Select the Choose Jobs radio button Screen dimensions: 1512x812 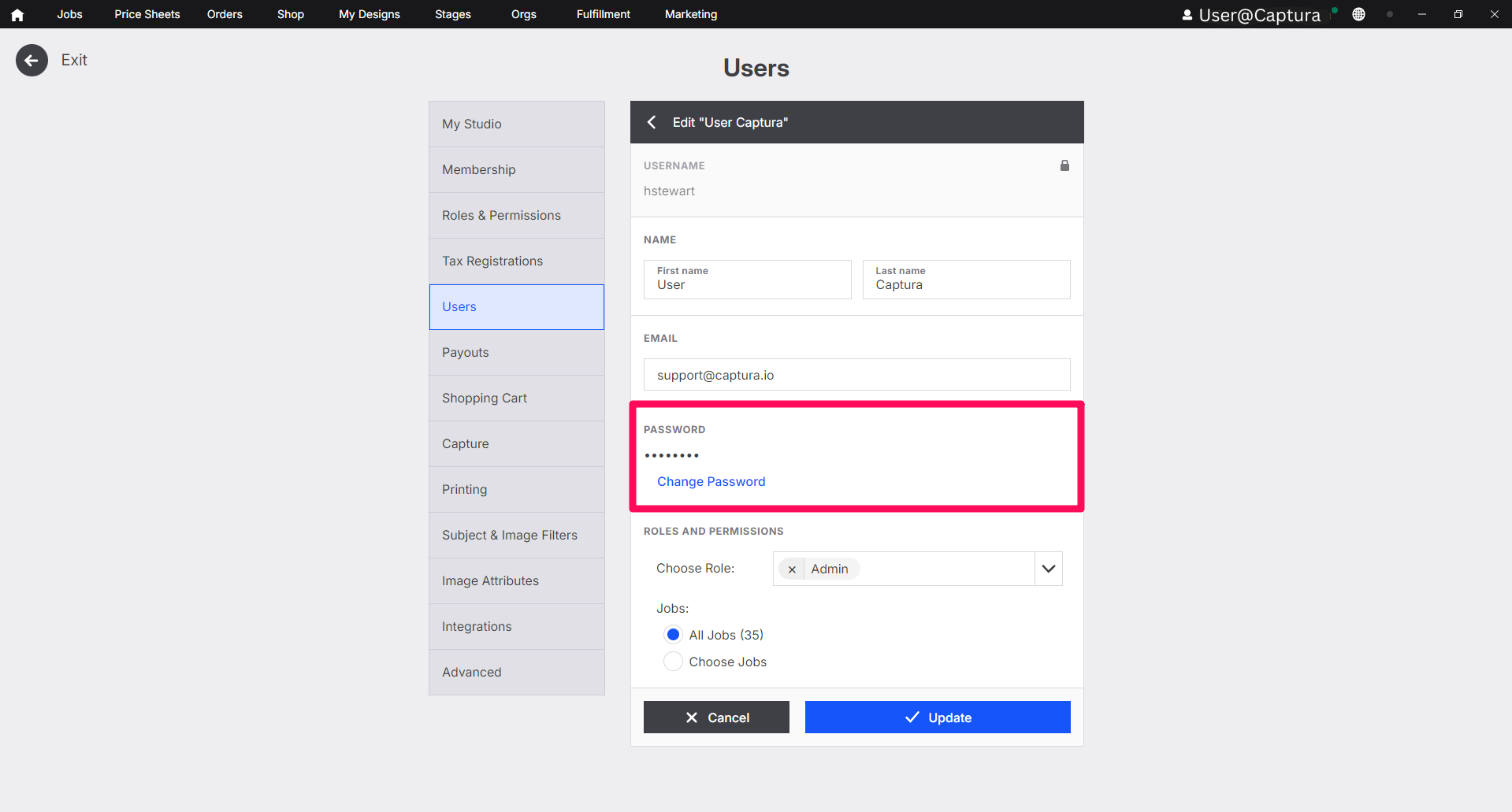(673, 661)
